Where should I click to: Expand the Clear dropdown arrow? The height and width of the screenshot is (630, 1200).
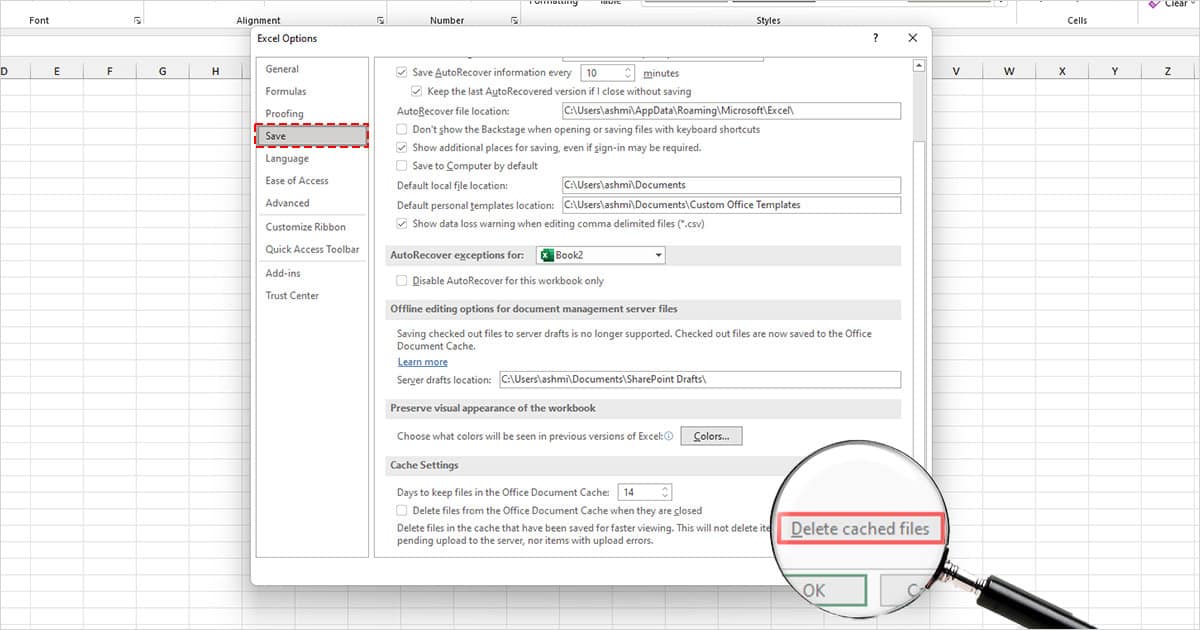[1192, 3]
